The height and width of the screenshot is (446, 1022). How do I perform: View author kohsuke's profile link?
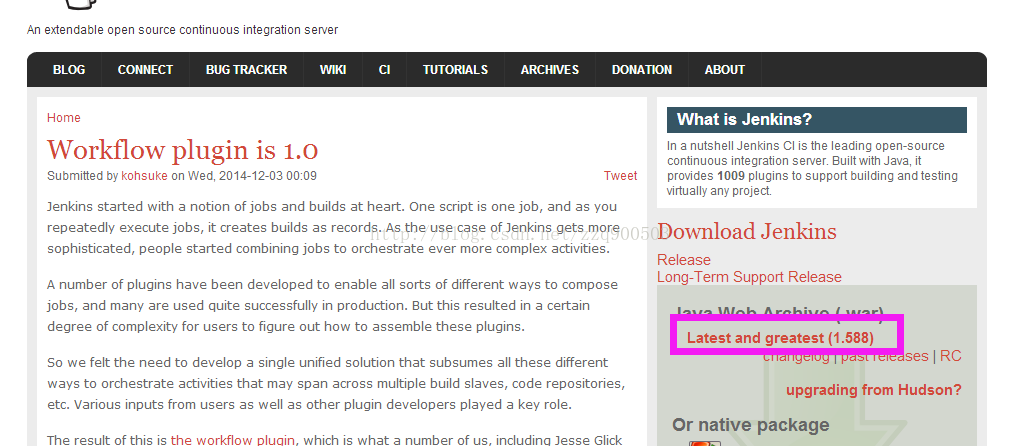[144, 175]
